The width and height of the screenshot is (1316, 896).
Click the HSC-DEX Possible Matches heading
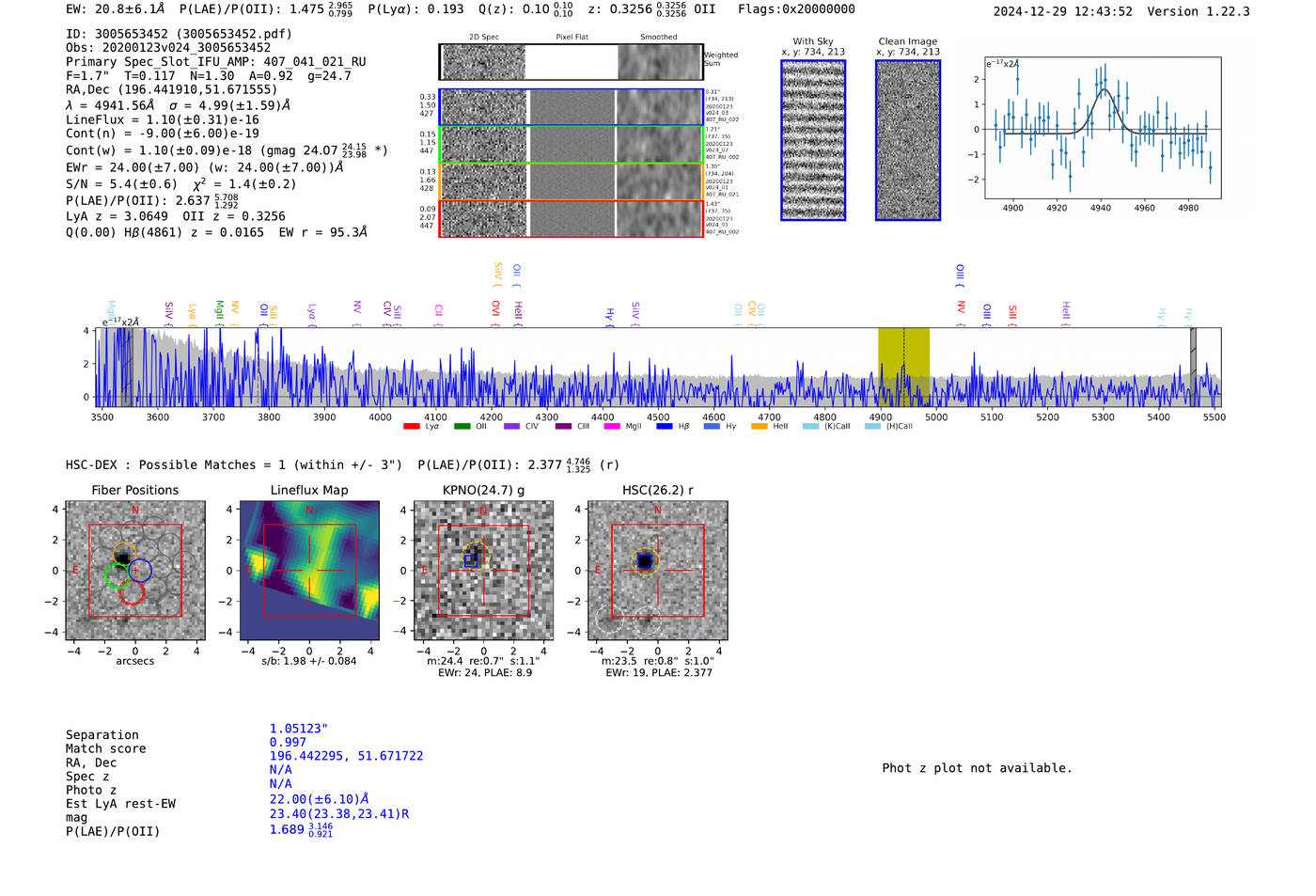234,465
